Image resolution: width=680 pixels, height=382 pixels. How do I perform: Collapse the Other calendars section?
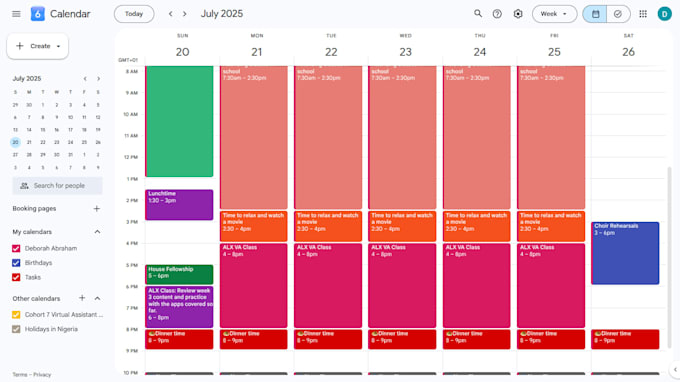pos(97,298)
